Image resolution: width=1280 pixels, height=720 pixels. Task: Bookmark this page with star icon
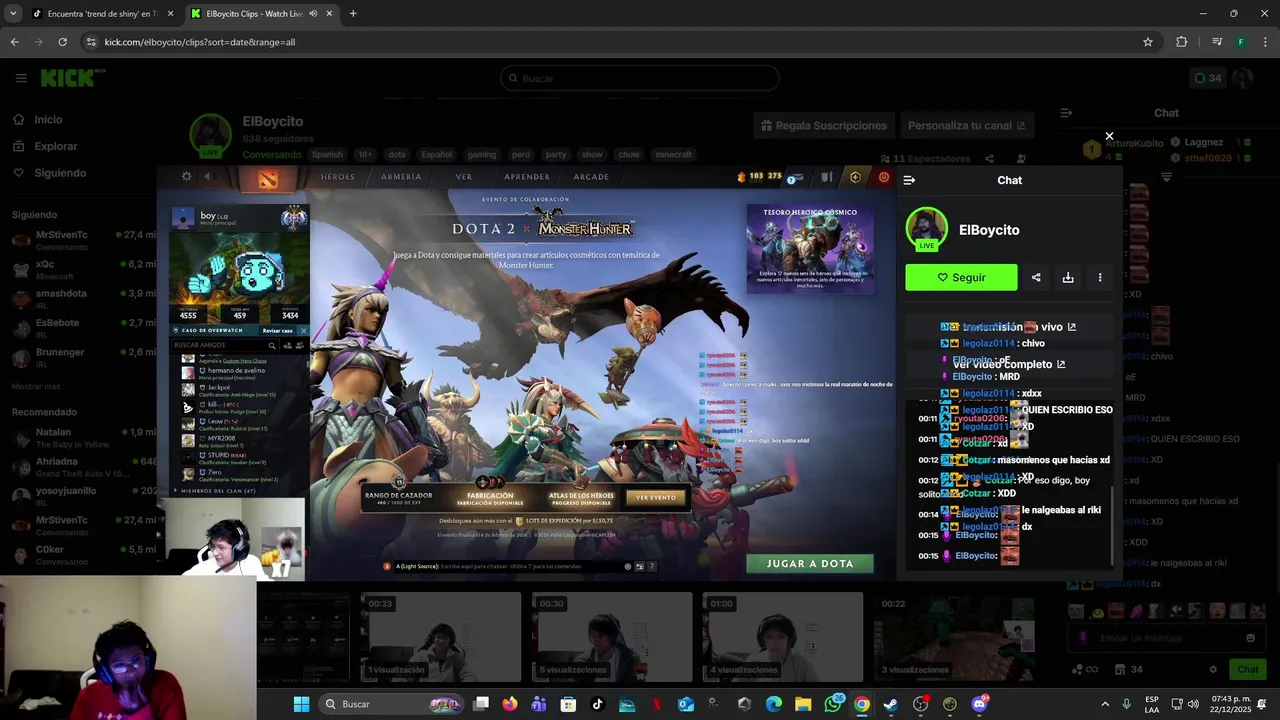tap(1148, 42)
